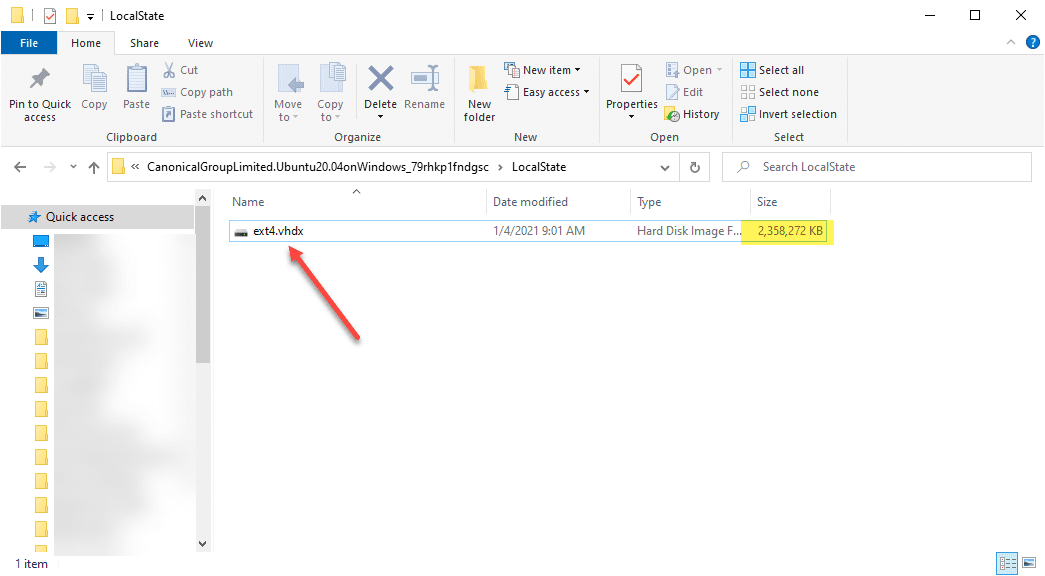Select Paste shortcut option
Image resolution: width=1045 pixels, height=576 pixels.
coord(208,114)
